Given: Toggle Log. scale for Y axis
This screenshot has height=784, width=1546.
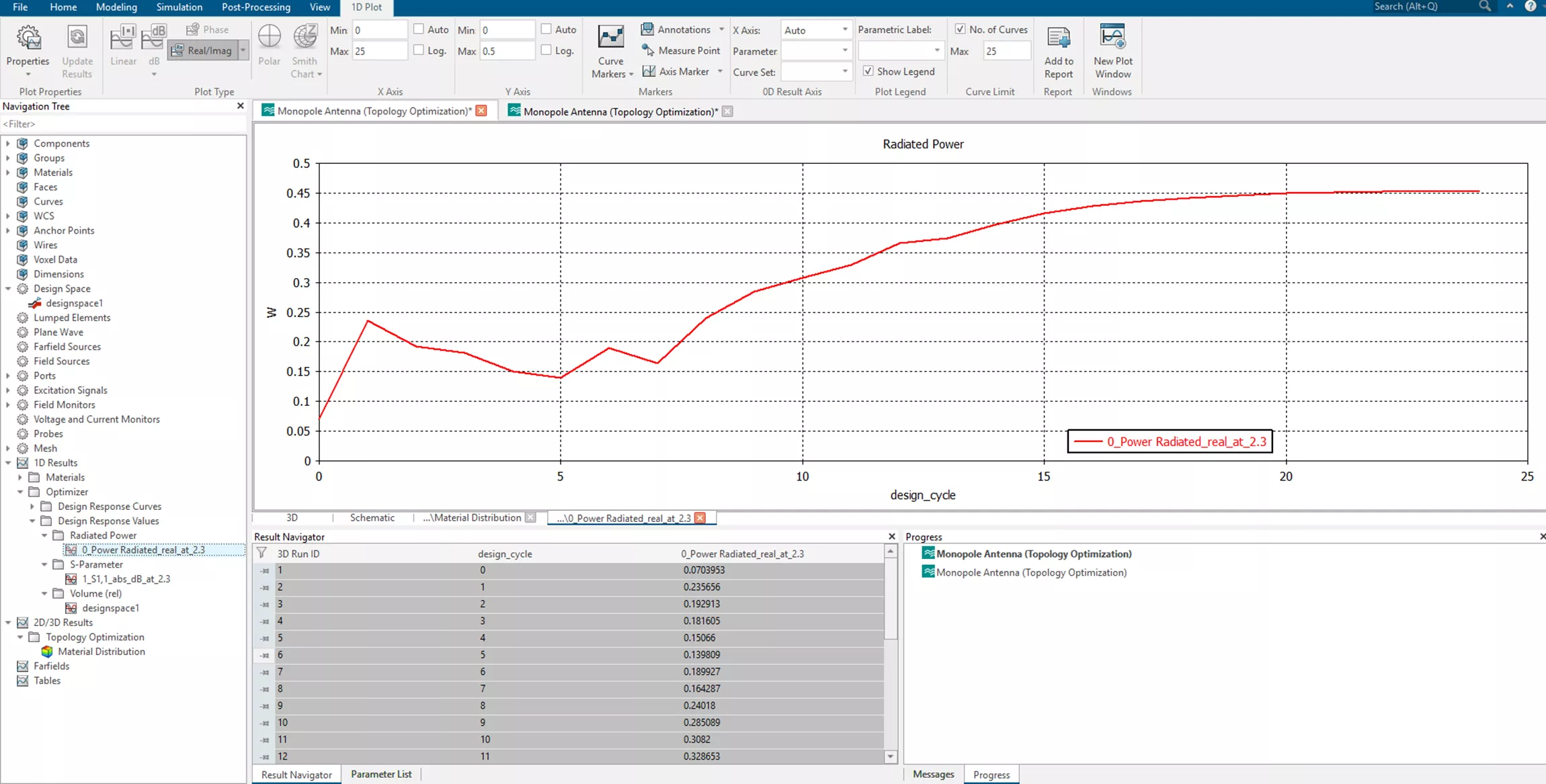Looking at the screenshot, I should click(x=546, y=50).
